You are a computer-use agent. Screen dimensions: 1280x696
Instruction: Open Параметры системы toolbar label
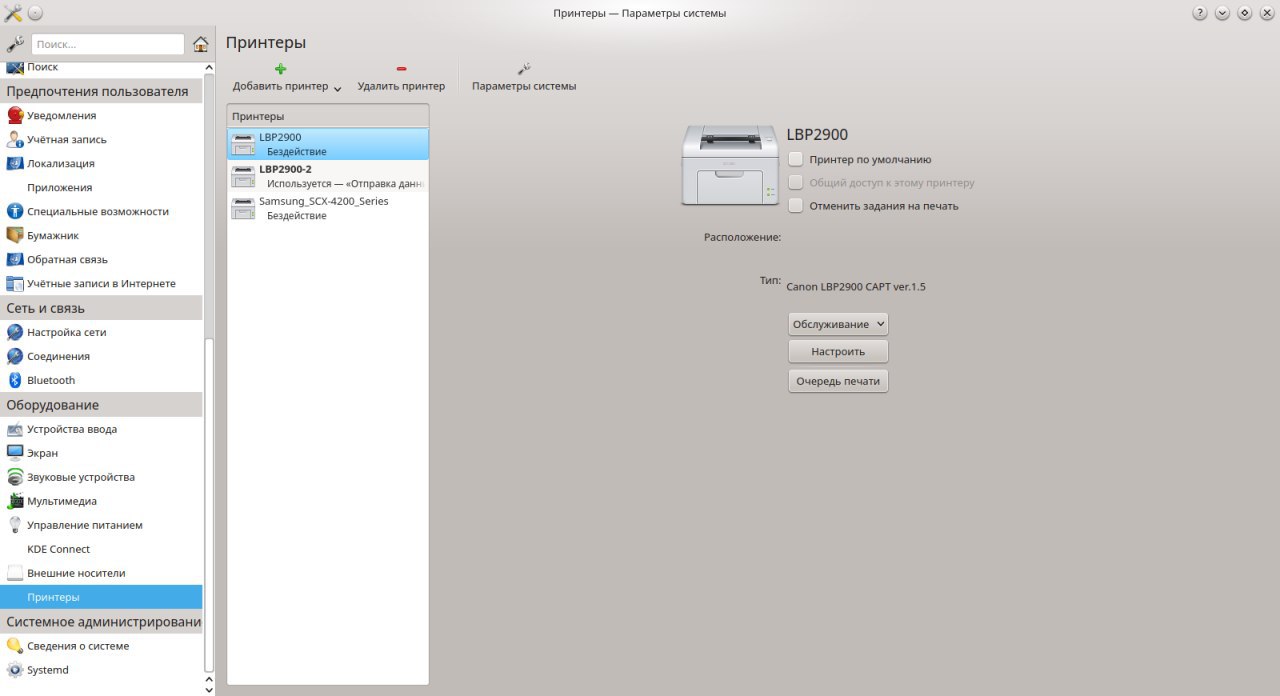point(524,86)
